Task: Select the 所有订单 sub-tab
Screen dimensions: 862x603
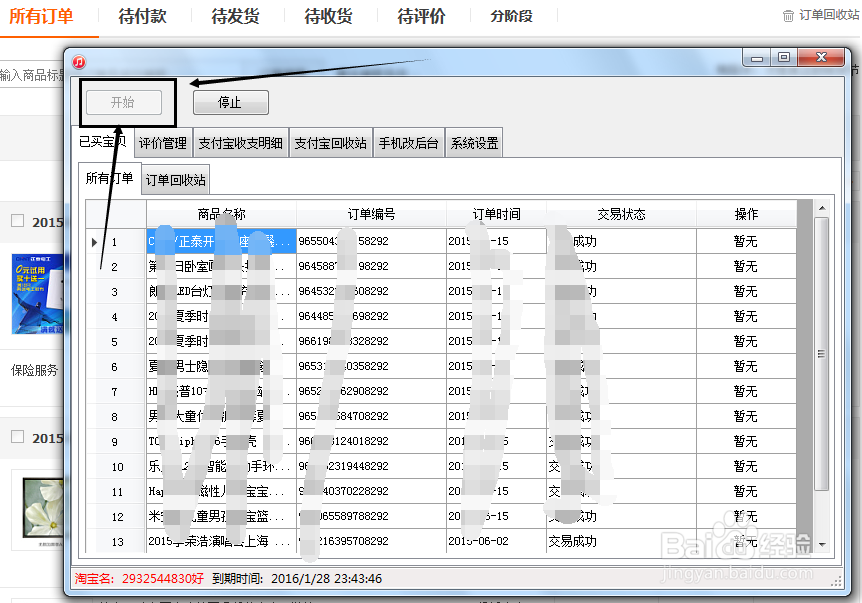Action: [111, 178]
